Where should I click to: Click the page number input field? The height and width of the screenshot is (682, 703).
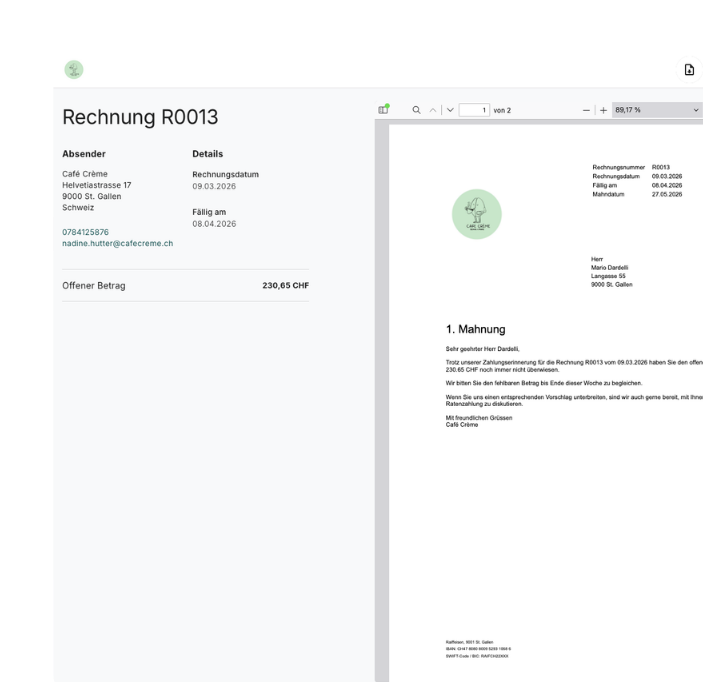pyautogui.click(x=474, y=110)
